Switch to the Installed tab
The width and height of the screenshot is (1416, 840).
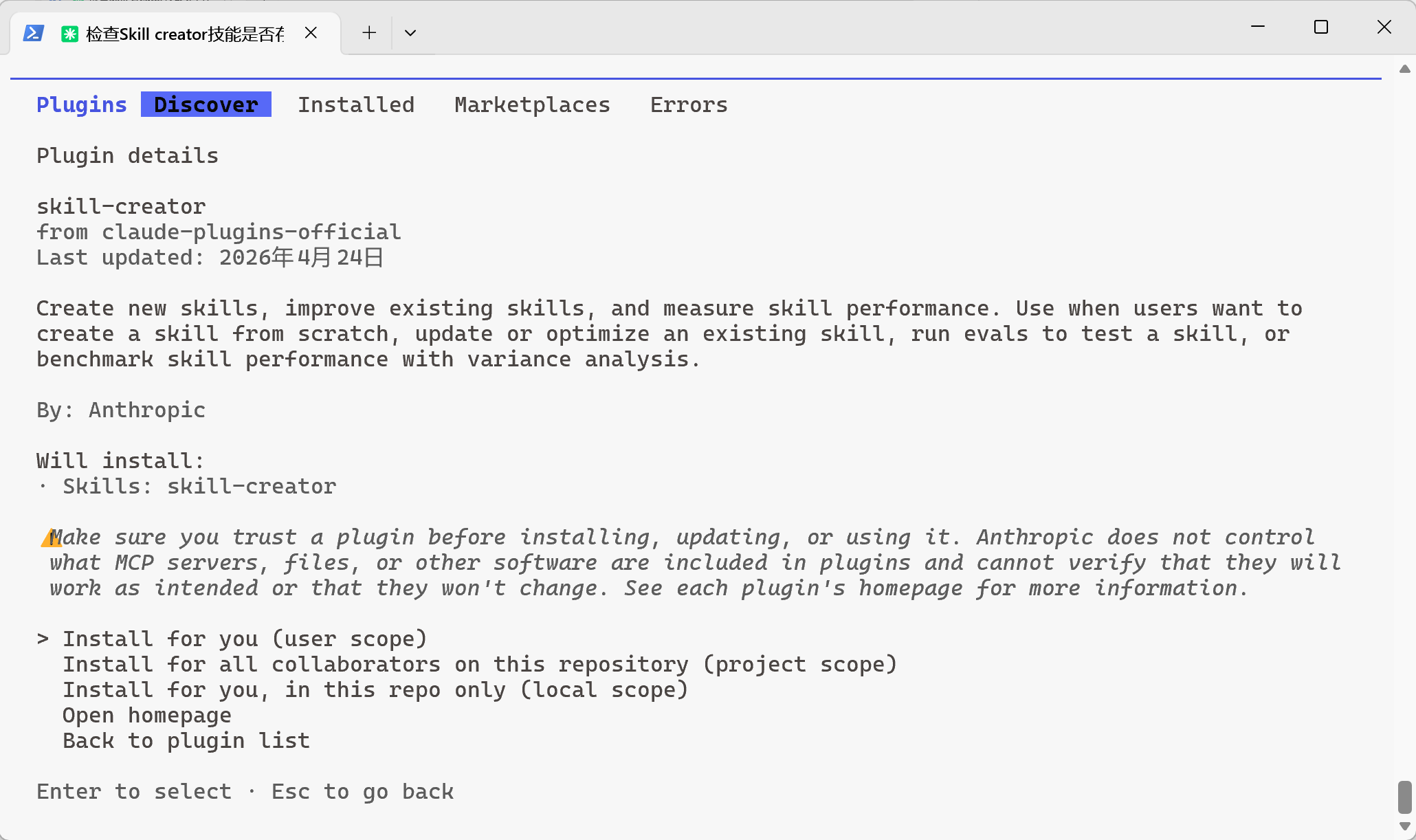356,104
